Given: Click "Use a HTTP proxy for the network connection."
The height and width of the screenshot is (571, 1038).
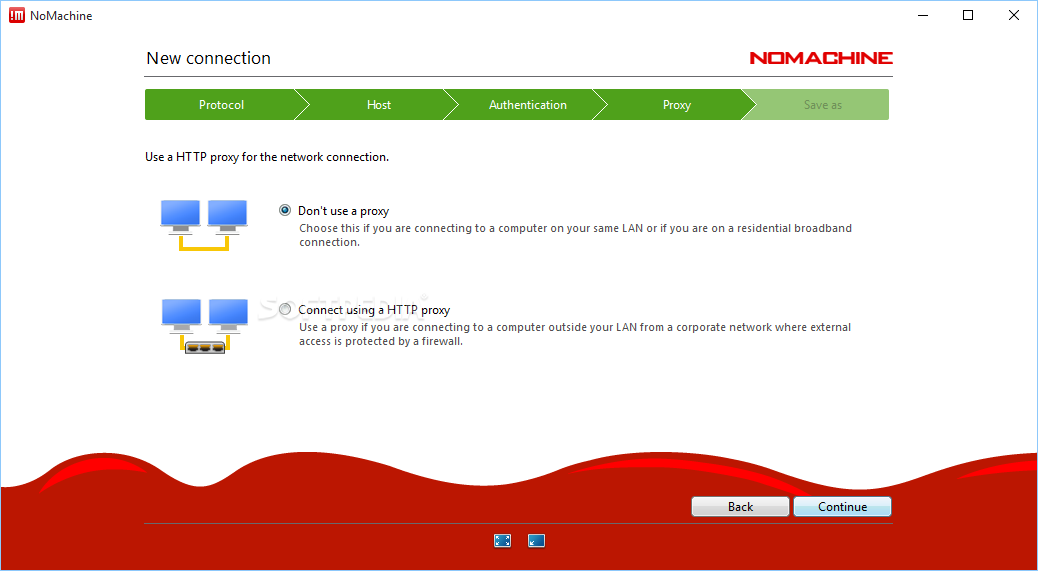Looking at the screenshot, I should pos(267,157).
